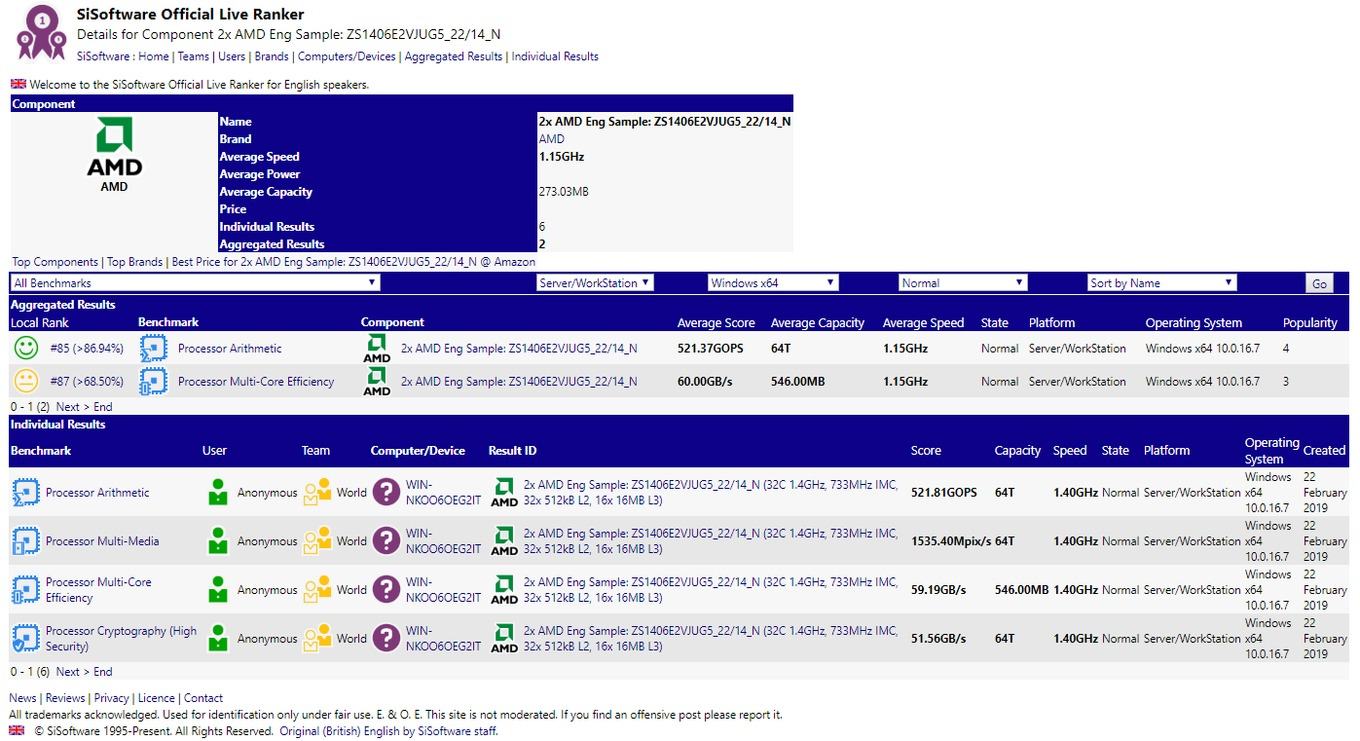Screen dimensions: 1360x741
Task: Click green Anonymous user icon in Processor Arithmetic row
Action: (x=218, y=492)
